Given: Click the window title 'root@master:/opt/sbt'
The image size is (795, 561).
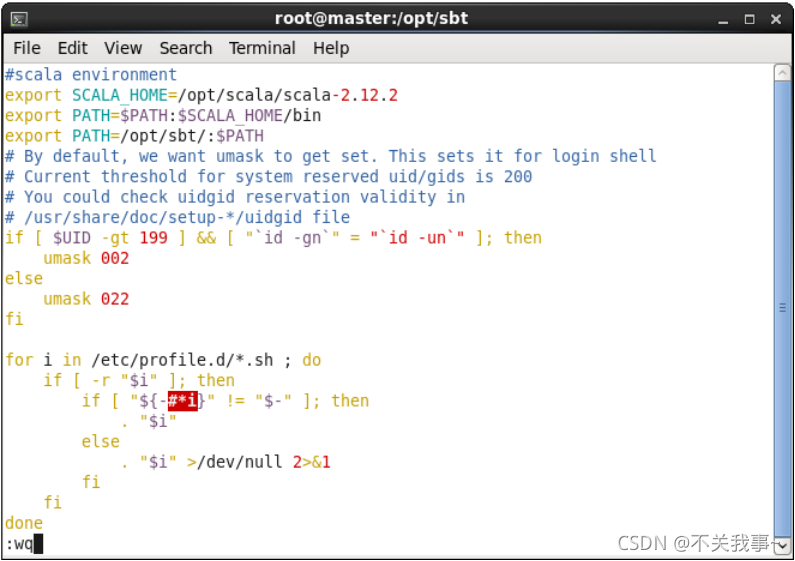Looking at the screenshot, I should 371,19.
